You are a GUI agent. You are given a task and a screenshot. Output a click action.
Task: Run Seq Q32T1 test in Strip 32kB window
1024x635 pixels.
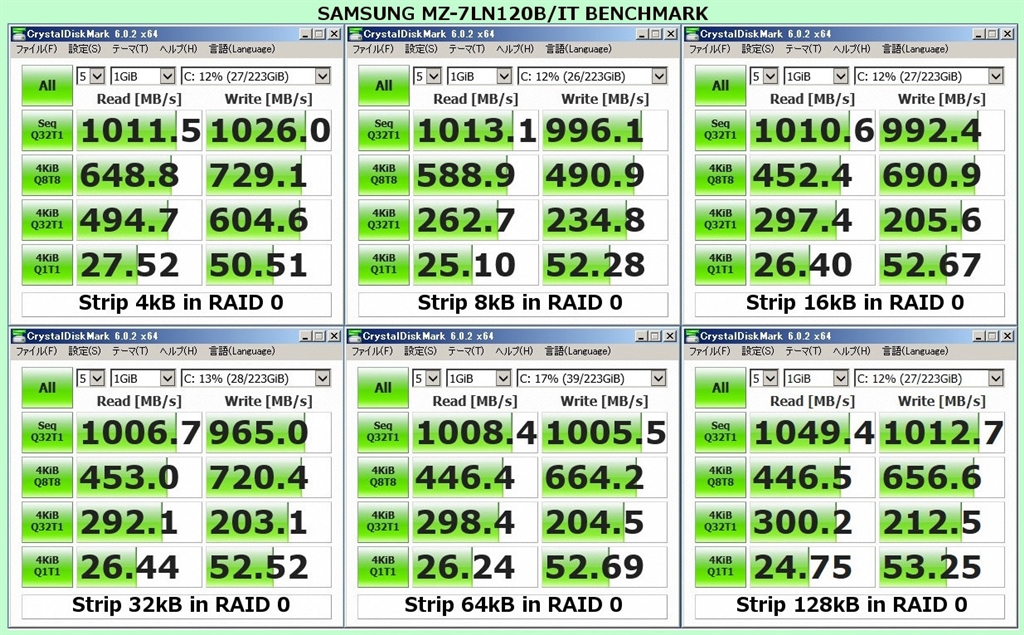[47, 432]
